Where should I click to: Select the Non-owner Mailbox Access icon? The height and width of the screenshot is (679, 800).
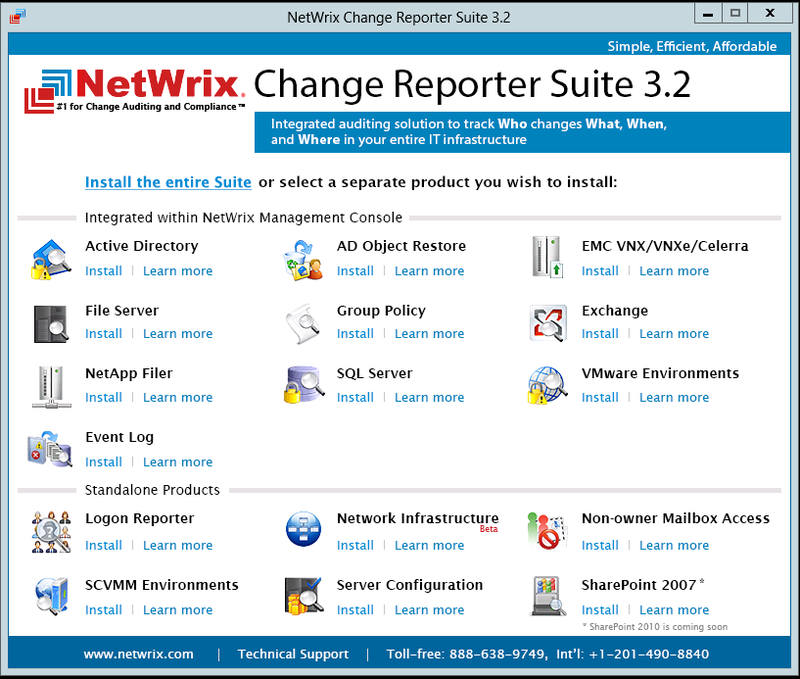pos(547,530)
